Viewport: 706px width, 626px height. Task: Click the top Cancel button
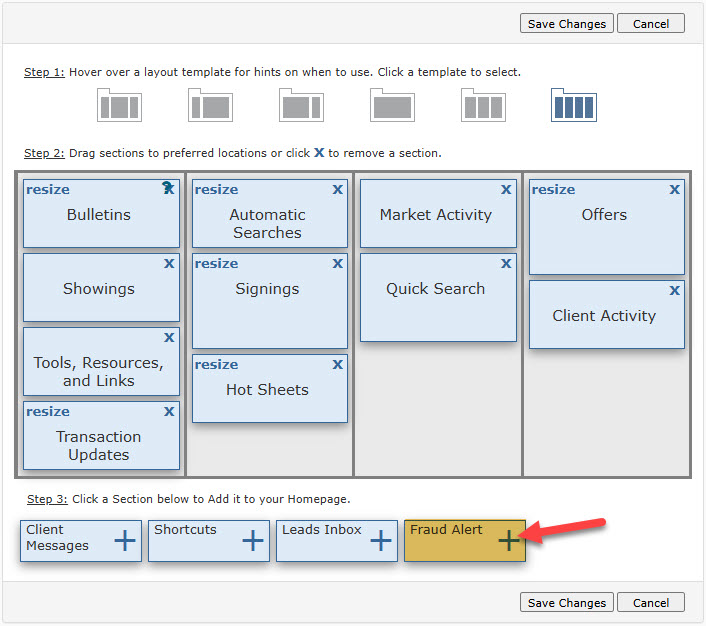[x=651, y=23]
